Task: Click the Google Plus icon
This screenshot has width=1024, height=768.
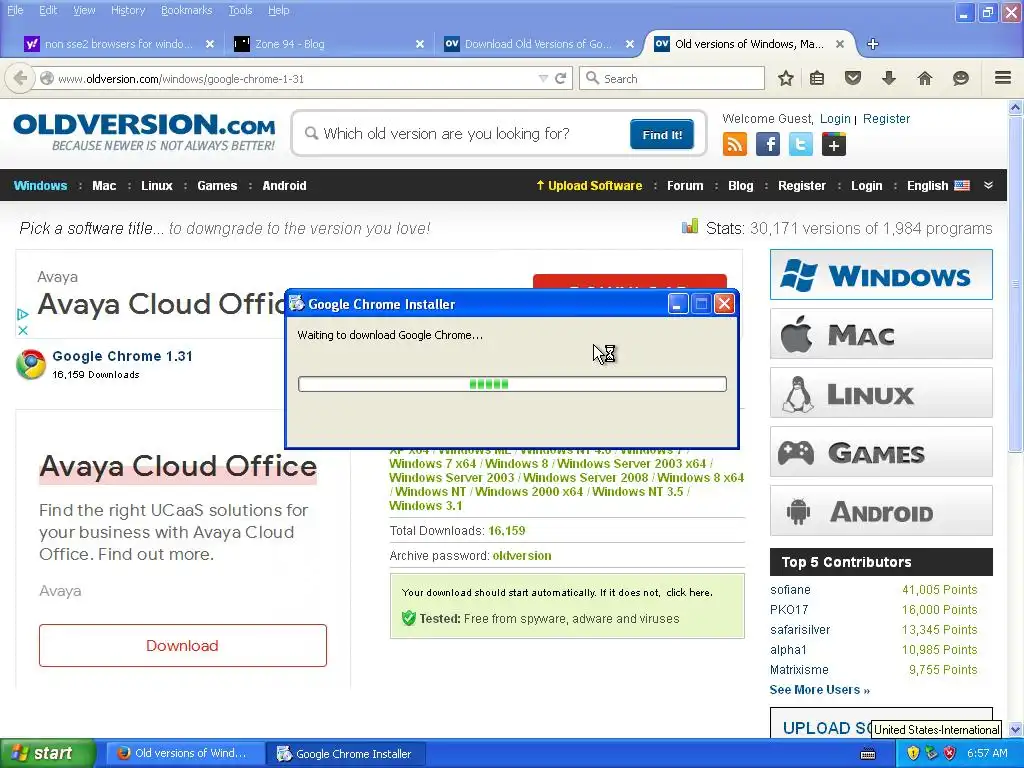Action: [834, 144]
